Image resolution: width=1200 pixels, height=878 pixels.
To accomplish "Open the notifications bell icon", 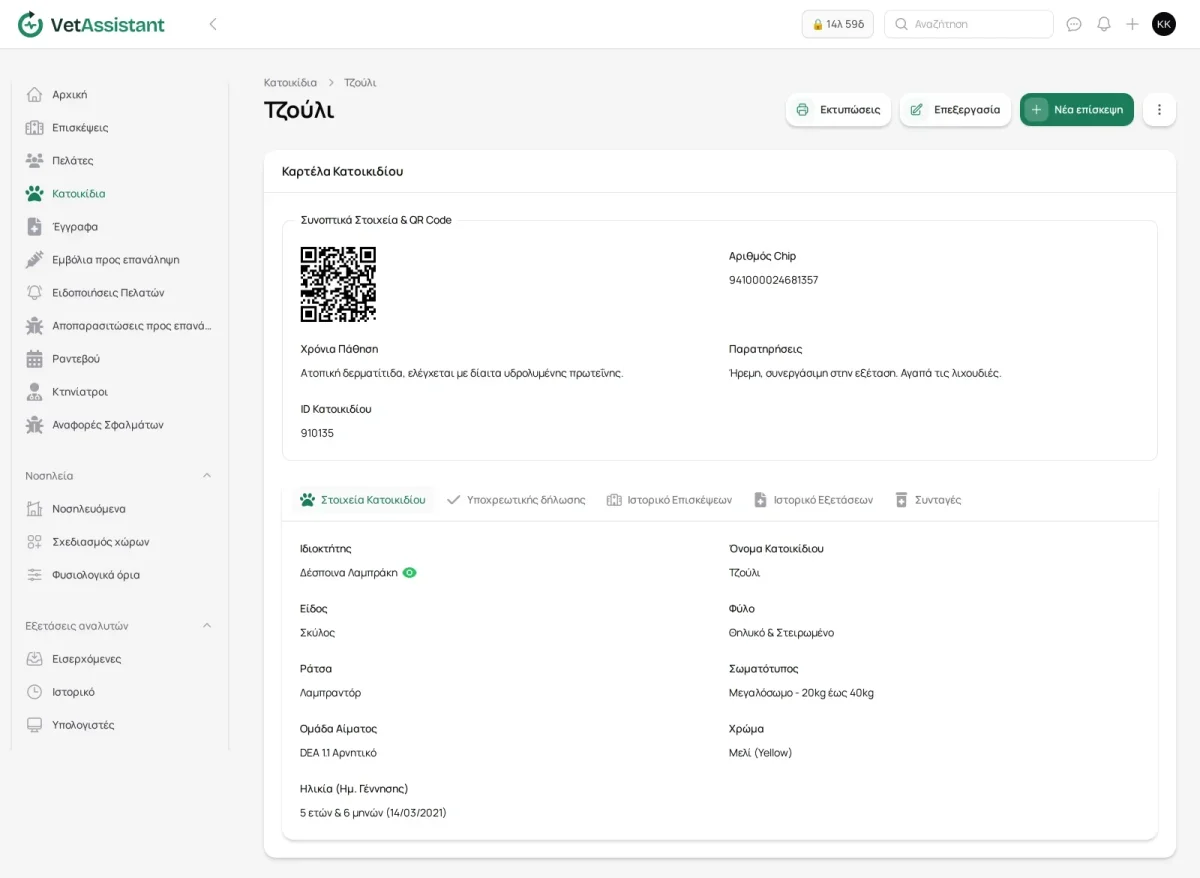I will coord(1104,24).
